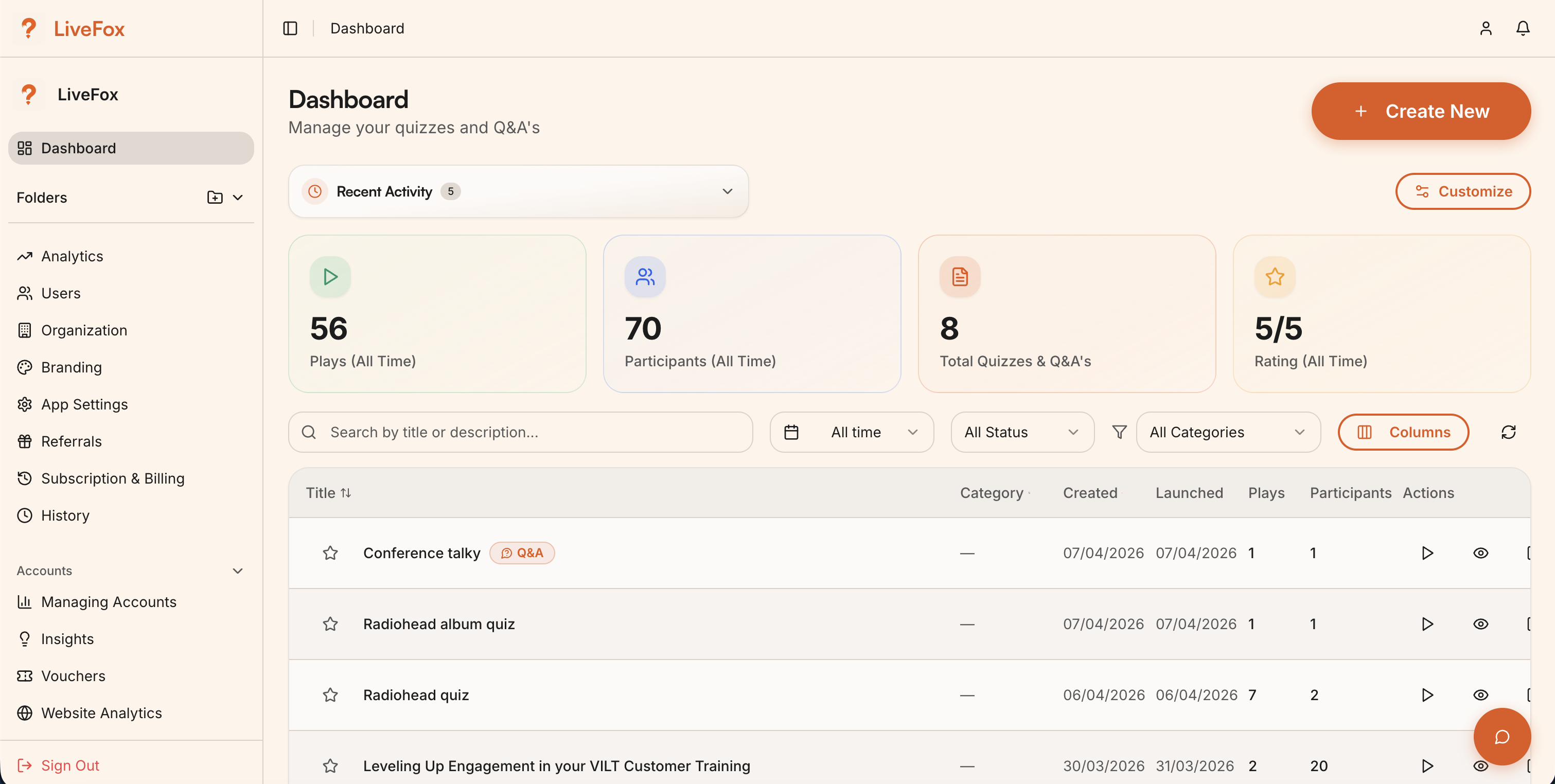Open the chat support bubble
Screen dimensions: 1555x784
coord(1501,736)
